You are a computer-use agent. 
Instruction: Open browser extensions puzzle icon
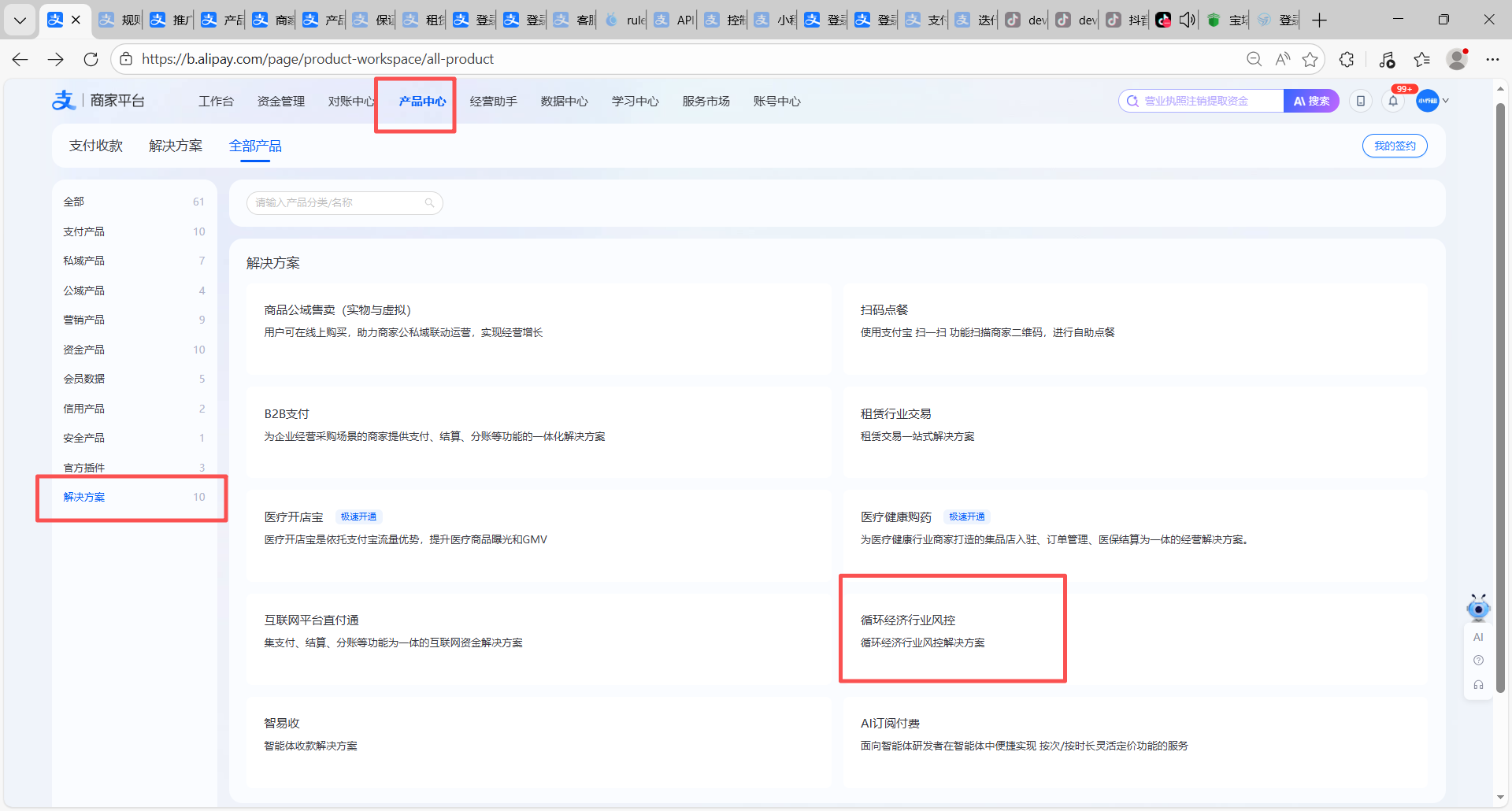pos(1347,59)
